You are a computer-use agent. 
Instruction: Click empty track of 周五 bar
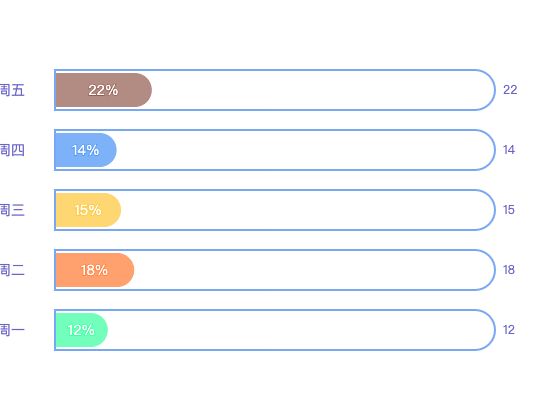pos(323,90)
